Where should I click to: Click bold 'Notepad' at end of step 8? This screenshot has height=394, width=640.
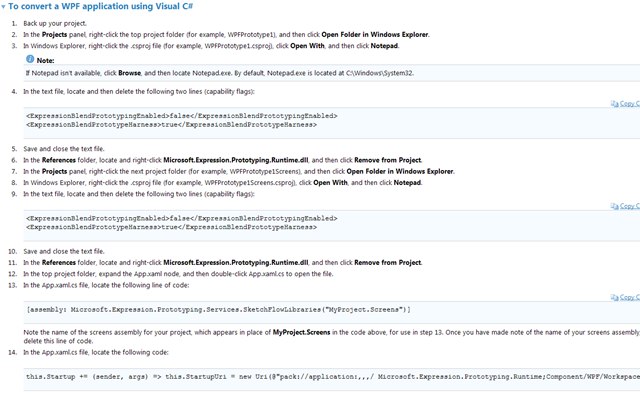(x=407, y=183)
